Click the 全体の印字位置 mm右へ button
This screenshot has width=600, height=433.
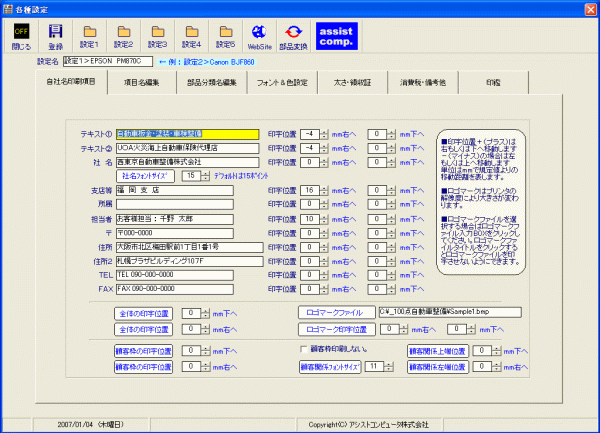(143, 329)
